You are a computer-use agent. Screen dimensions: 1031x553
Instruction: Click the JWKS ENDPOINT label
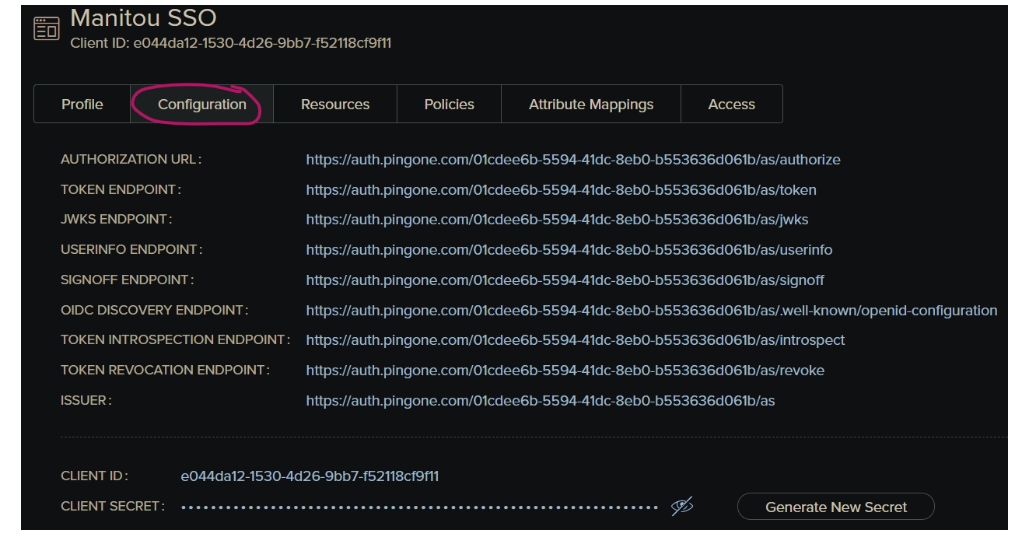pos(116,219)
